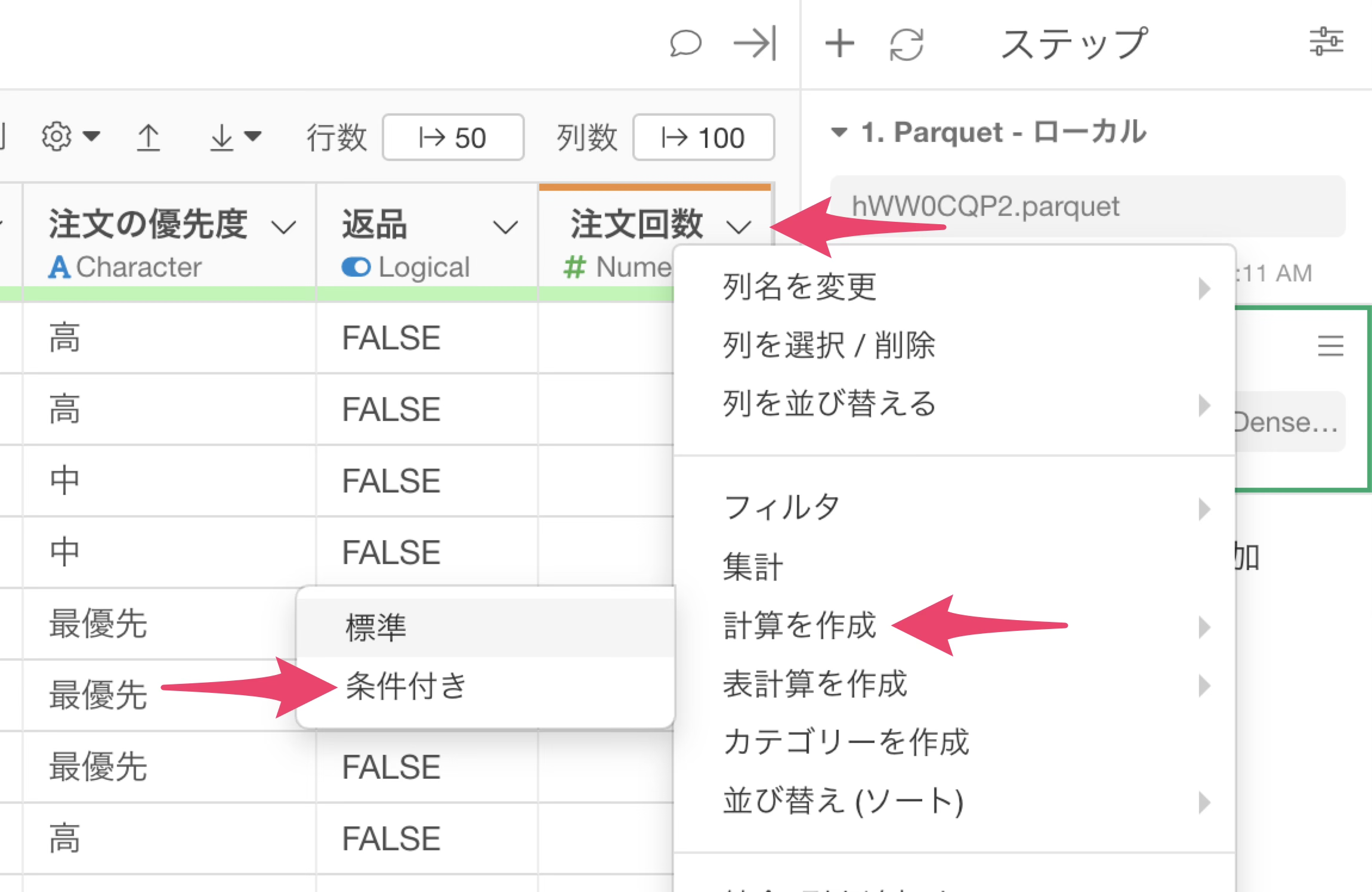
Task: Click the Numeric type hash icon
Action: click(574, 267)
